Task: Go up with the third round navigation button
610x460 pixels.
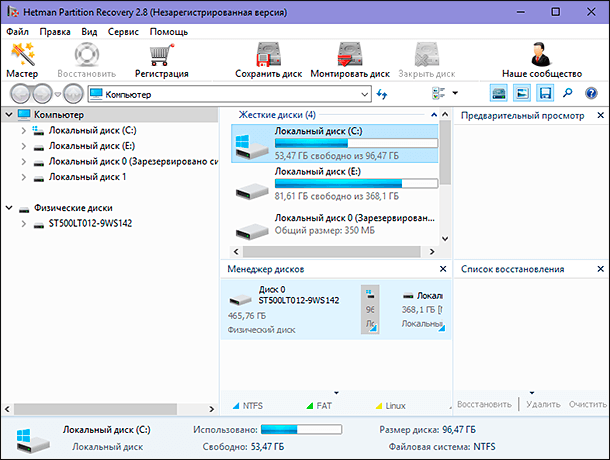Action: pyautogui.click(x=74, y=94)
